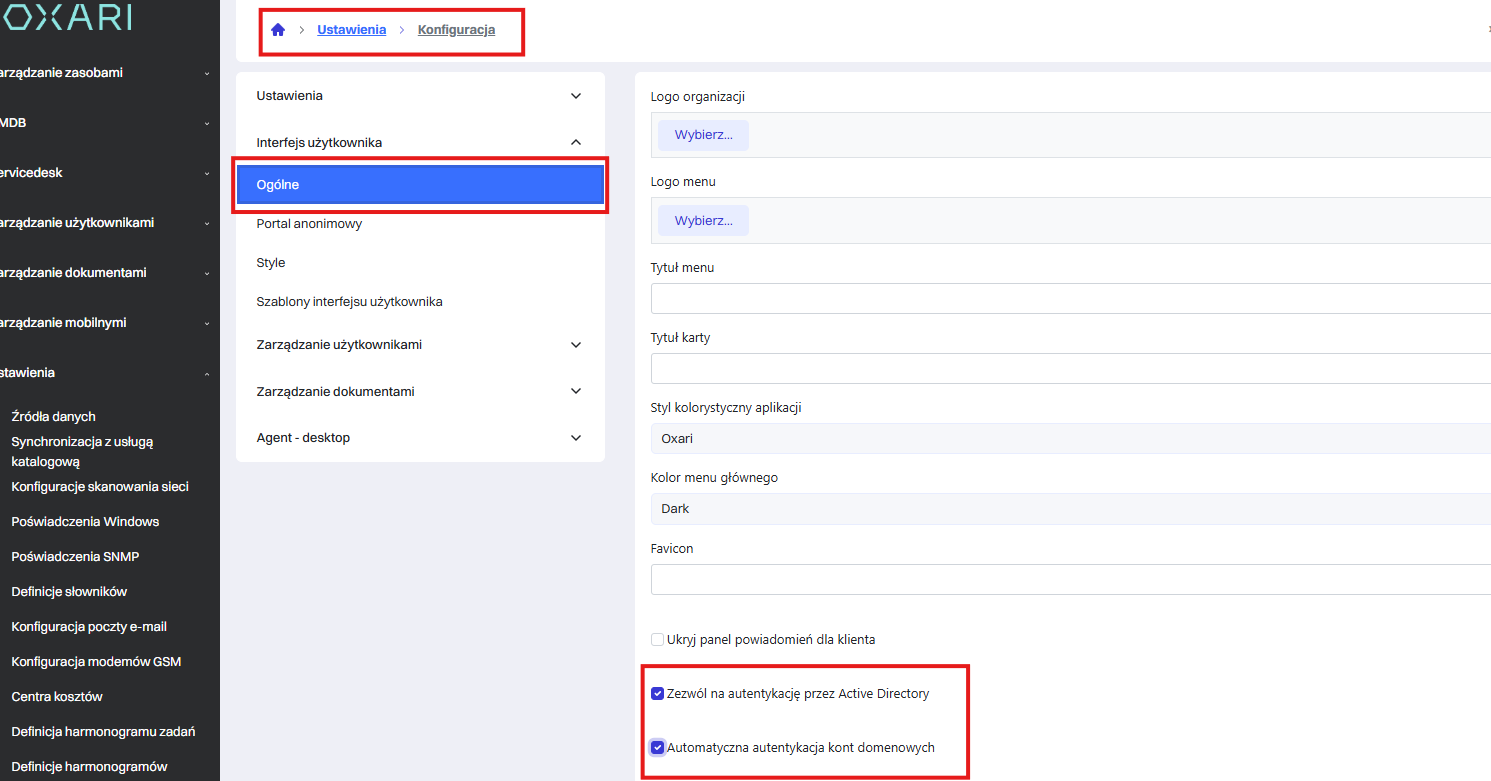1491x781 pixels.
Task: Click the Tytuł menu input field
Action: 1070,298
